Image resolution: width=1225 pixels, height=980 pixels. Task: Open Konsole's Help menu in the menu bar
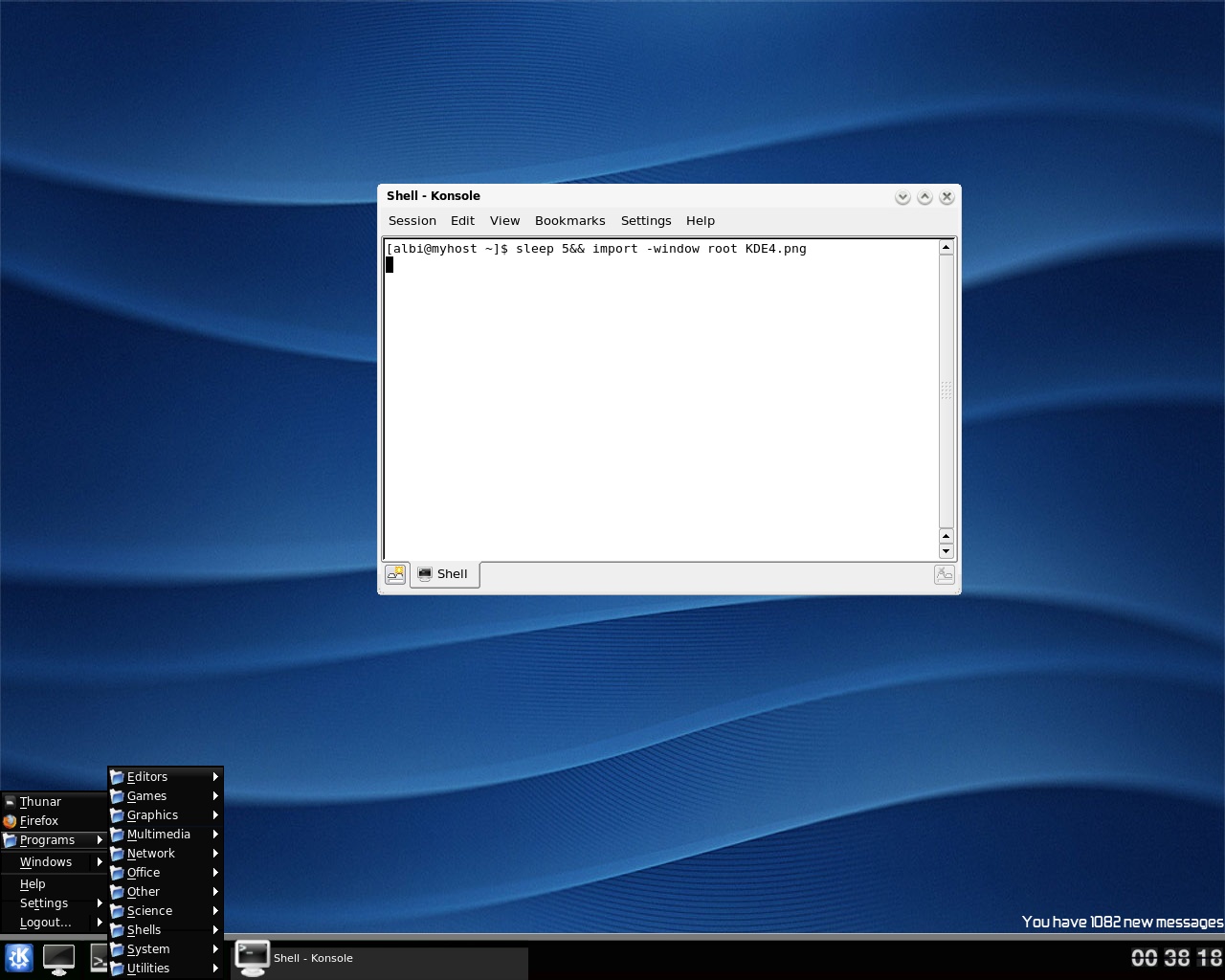point(701,221)
